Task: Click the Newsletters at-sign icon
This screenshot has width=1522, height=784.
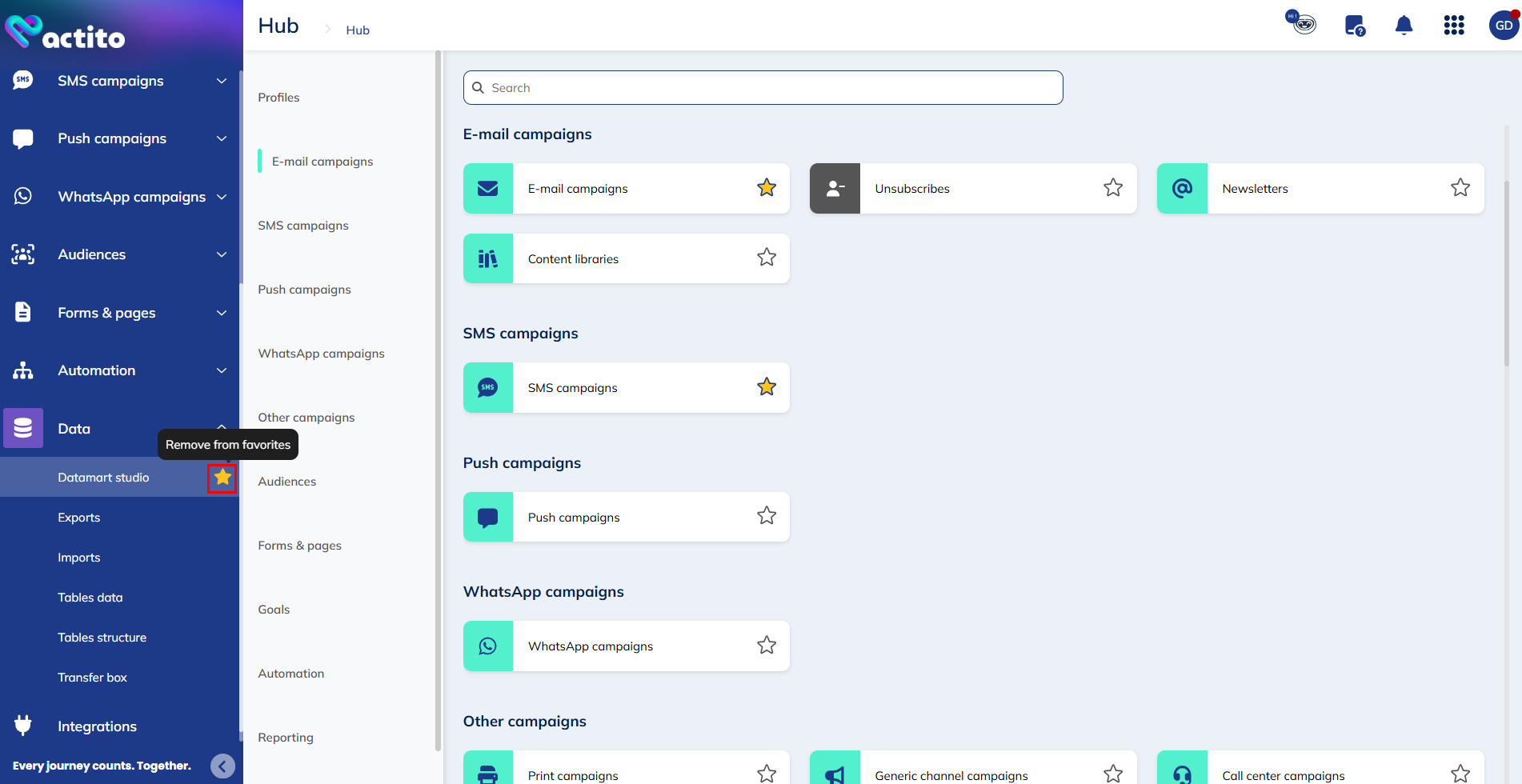Action: tap(1182, 189)
